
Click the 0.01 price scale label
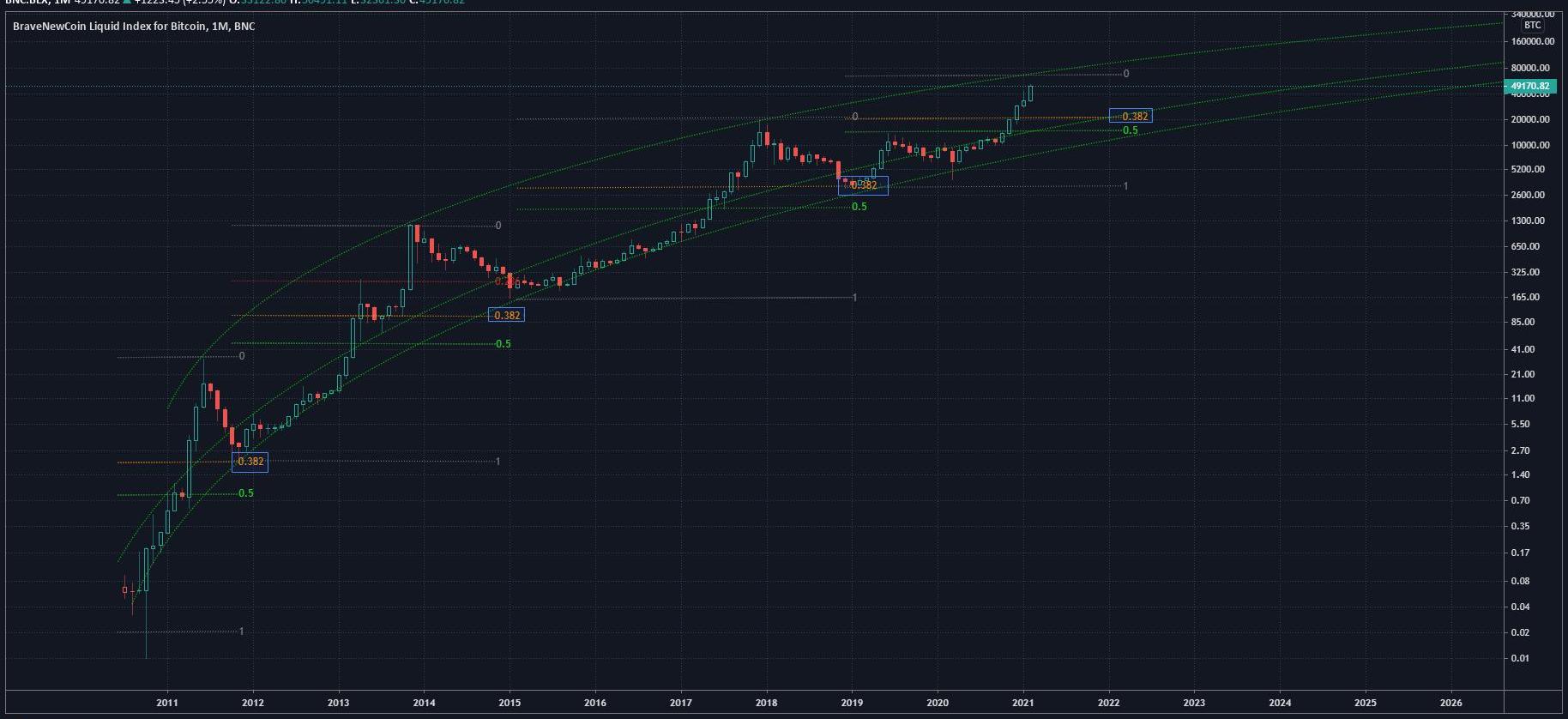[1537, 658]
